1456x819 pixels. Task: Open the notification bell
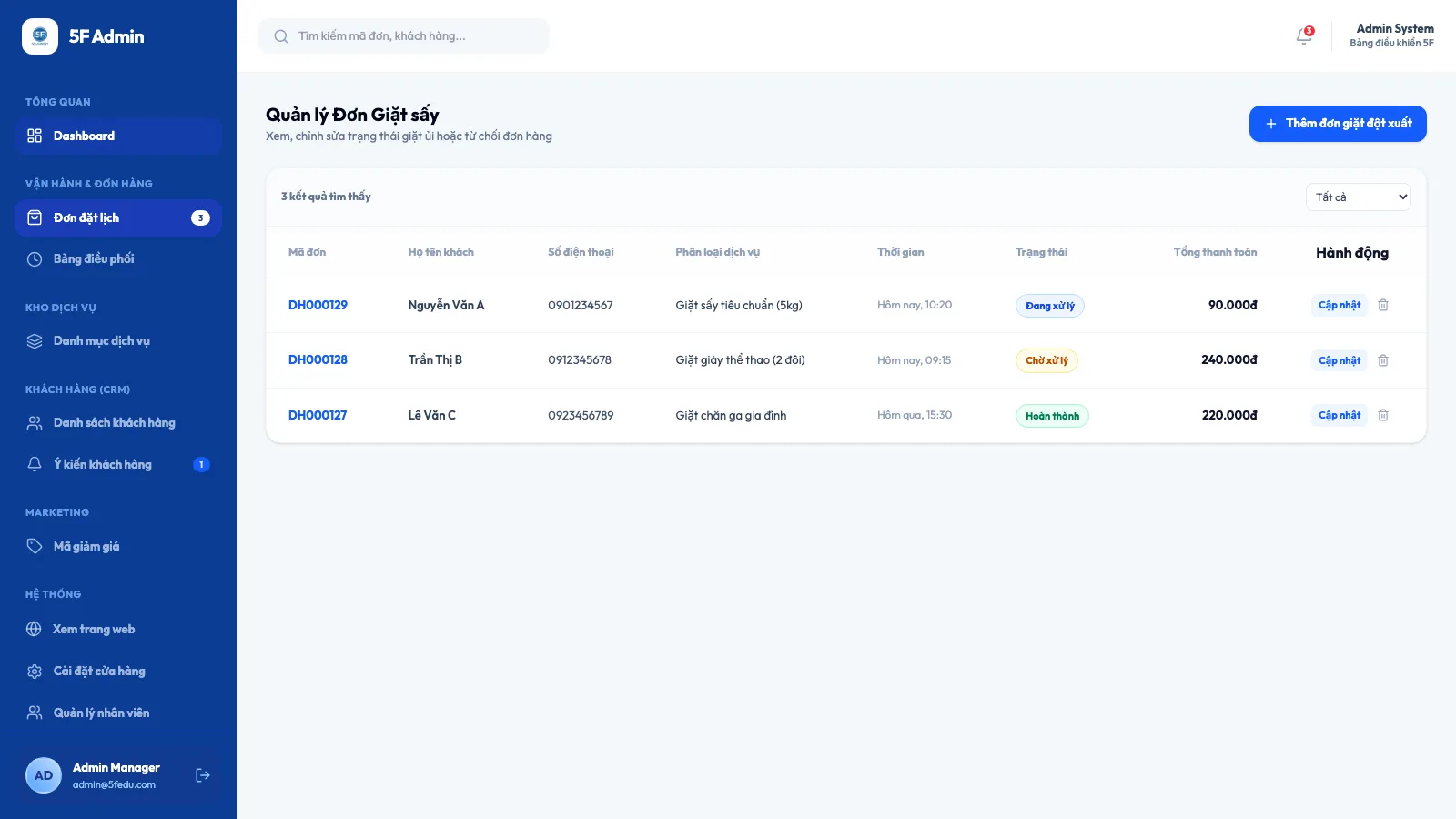[x=1304, y=35]
